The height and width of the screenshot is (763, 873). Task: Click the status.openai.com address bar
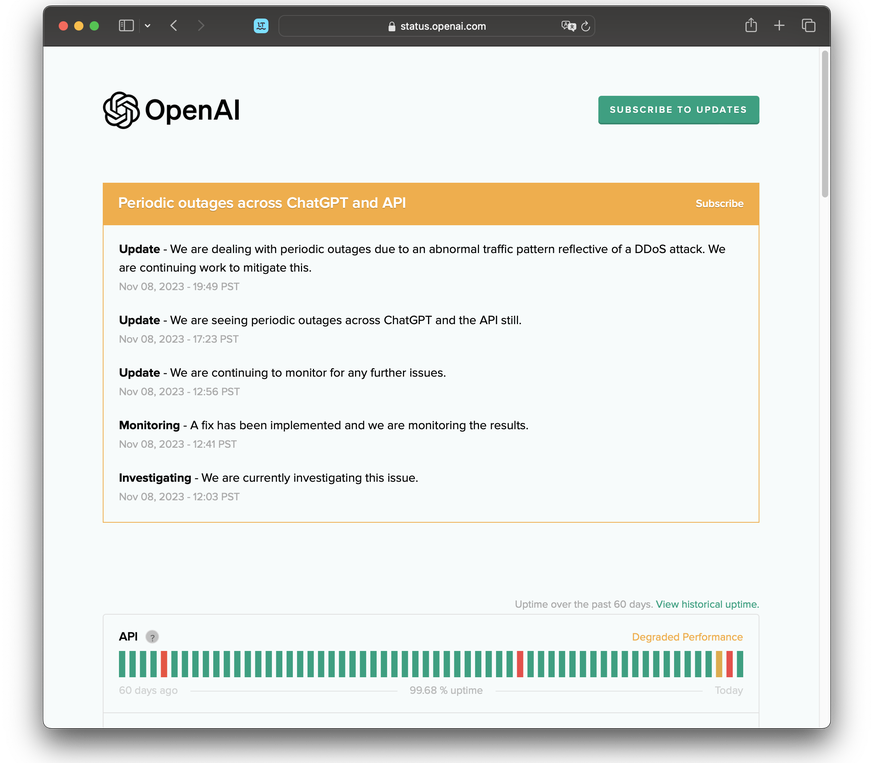436,26
